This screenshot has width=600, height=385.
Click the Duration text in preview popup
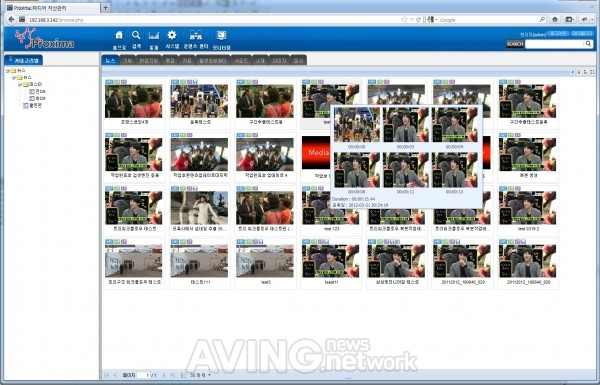coord(353,199)
